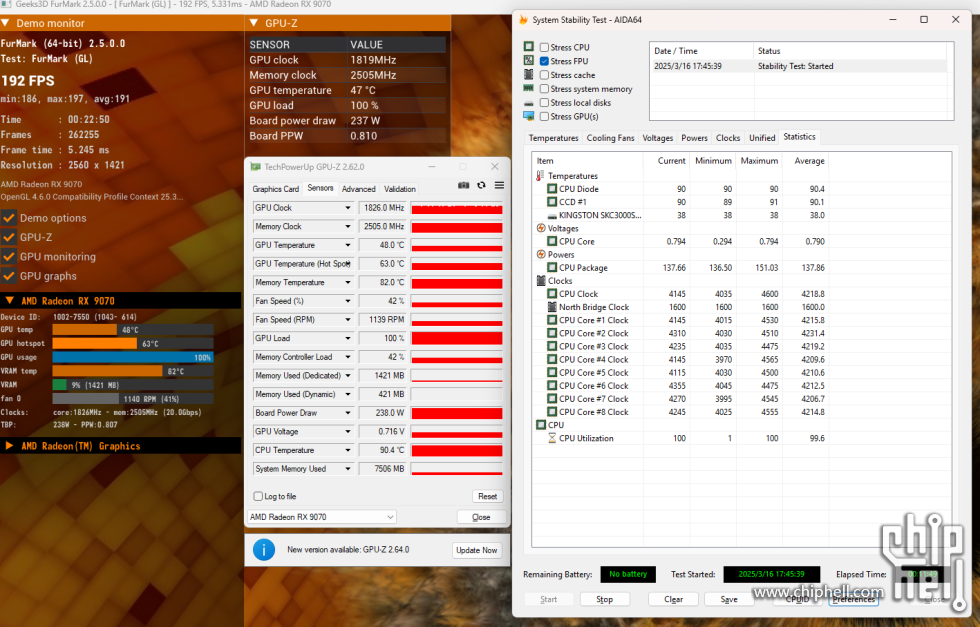Screen dimensions: 980x627
Task: Uncheck the Stress FPU checkbox
Action: [x=544, y=61]
